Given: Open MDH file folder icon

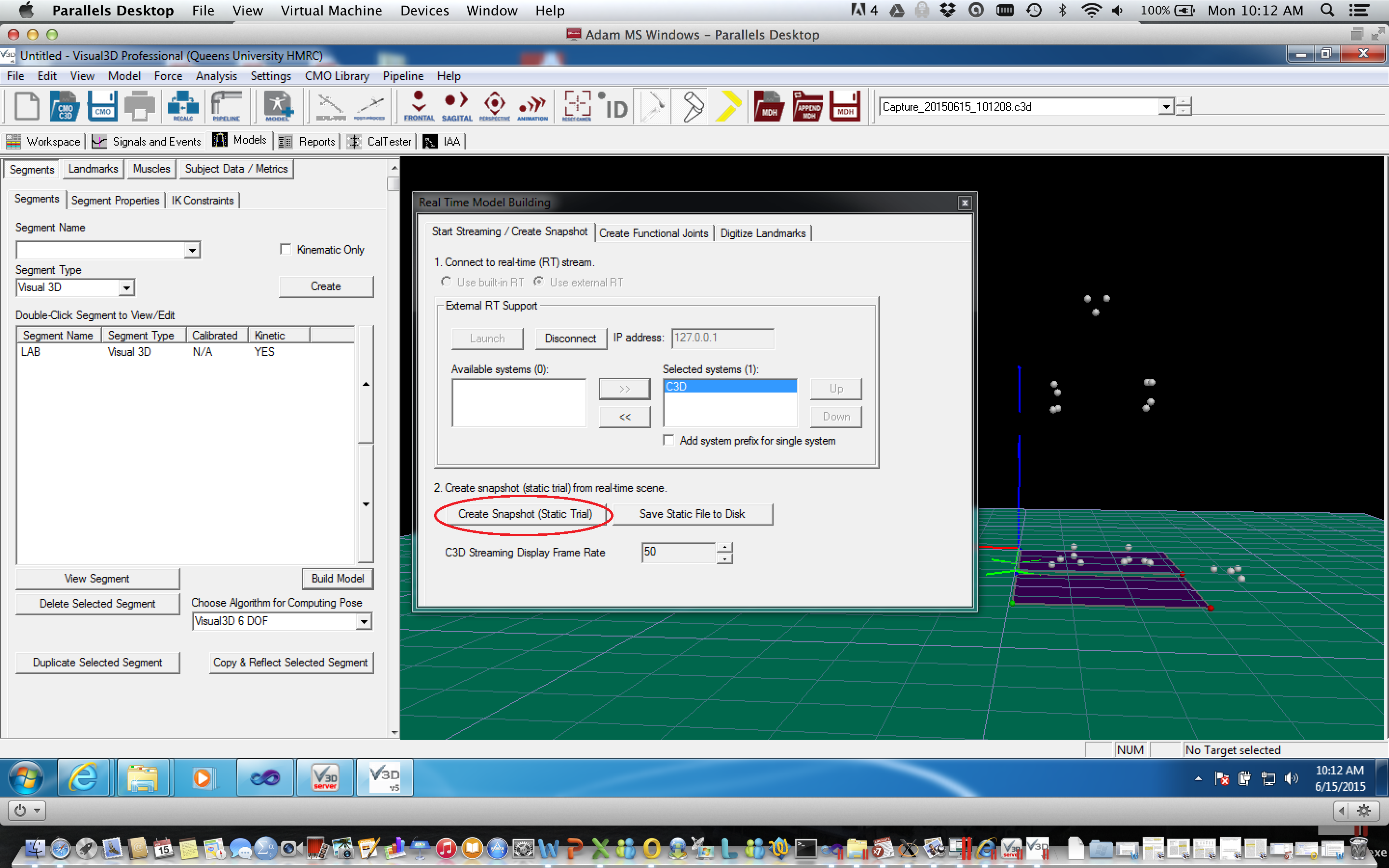Looking at the screenshot, I should pyautogui.click(x=769, y=106).
